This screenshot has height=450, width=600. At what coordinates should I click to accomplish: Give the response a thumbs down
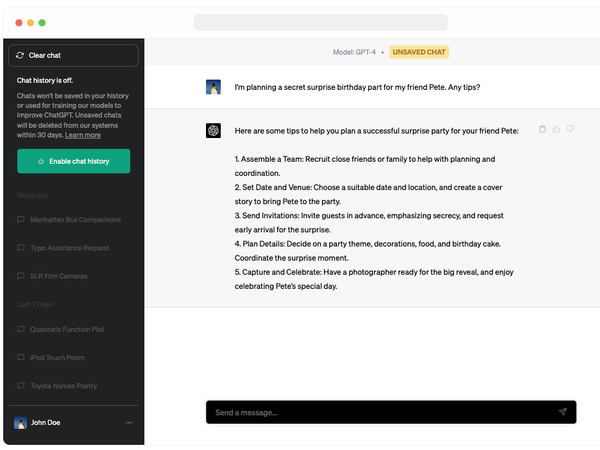571,129
